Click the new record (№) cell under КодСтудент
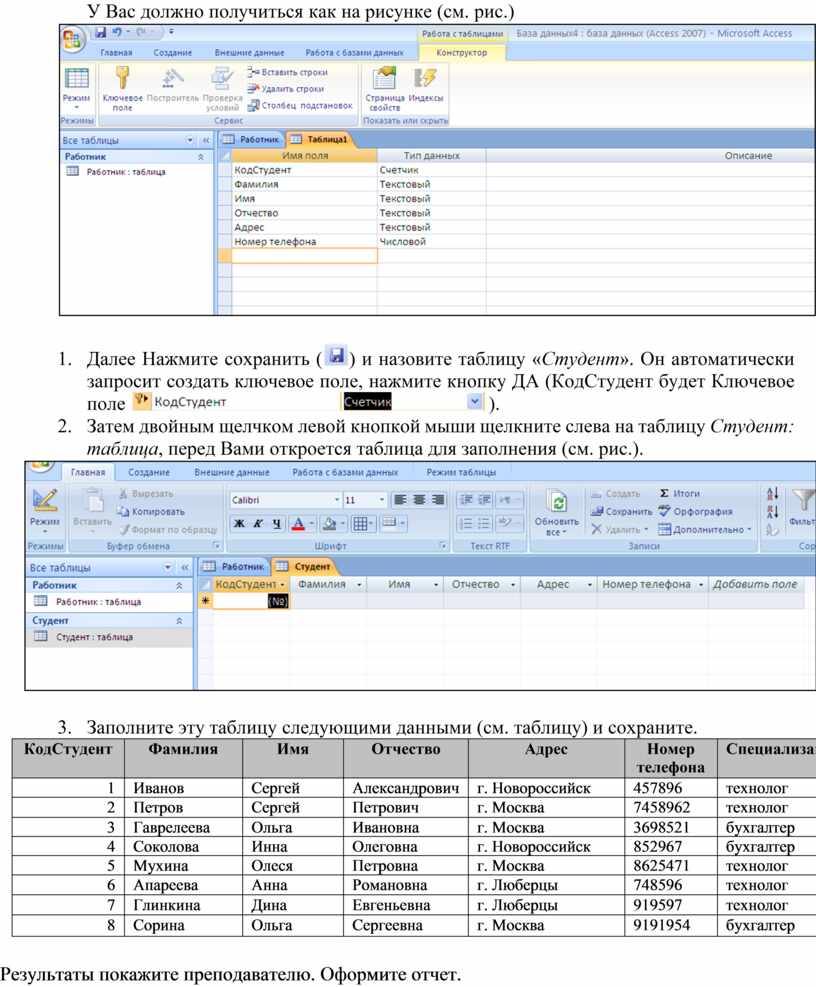816x987 pixels. tap(251, 602)
